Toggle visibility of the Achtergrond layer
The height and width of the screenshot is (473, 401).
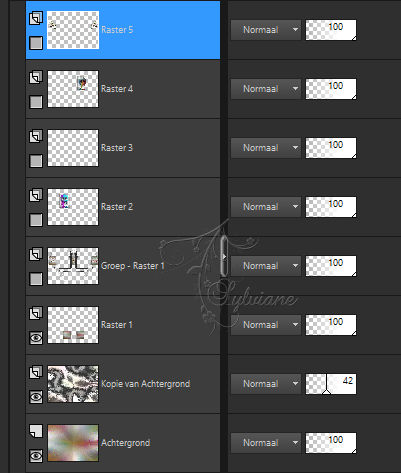[36, 456]
